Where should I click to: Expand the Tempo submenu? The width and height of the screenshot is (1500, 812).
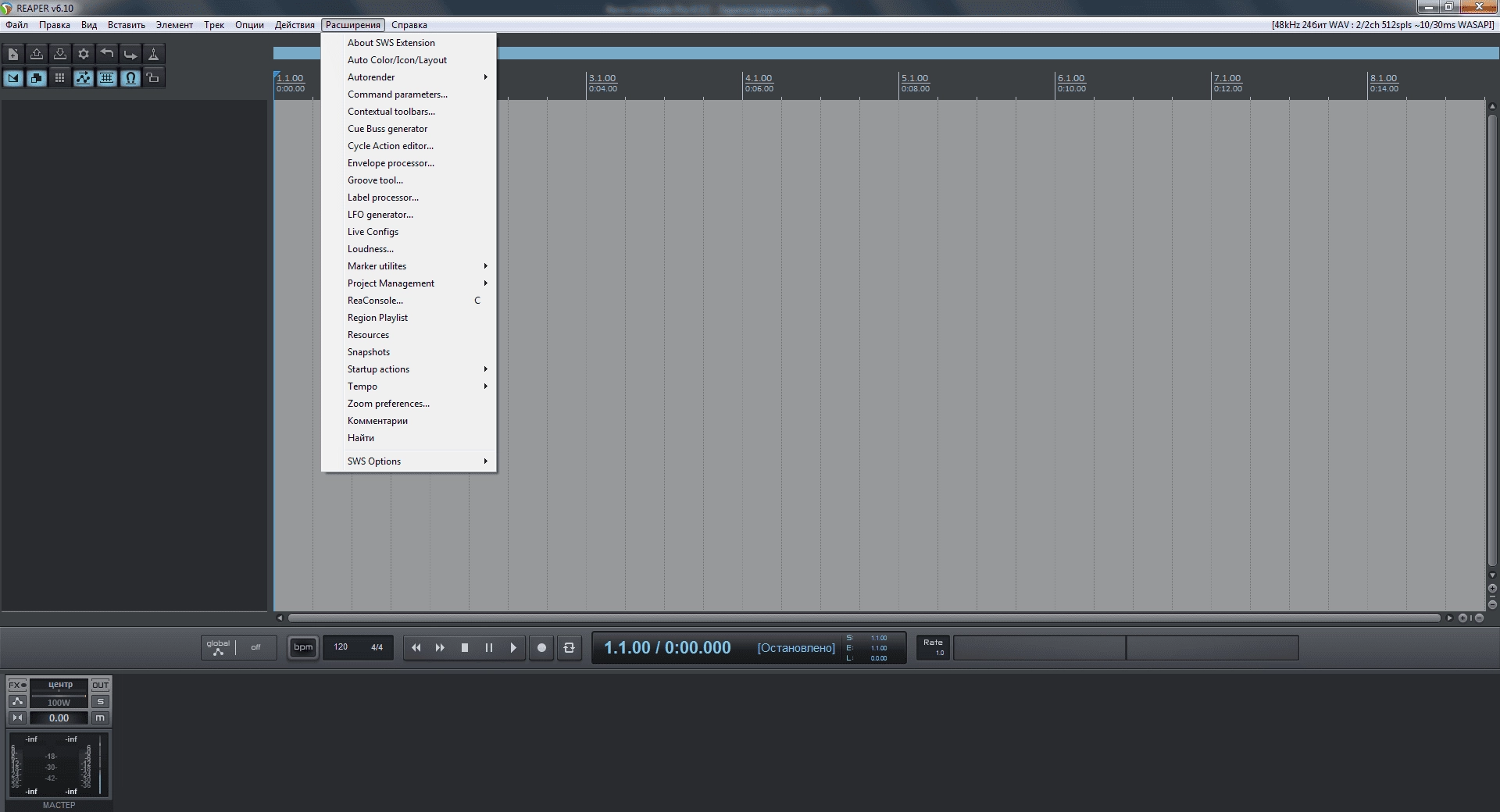[409, 386]
